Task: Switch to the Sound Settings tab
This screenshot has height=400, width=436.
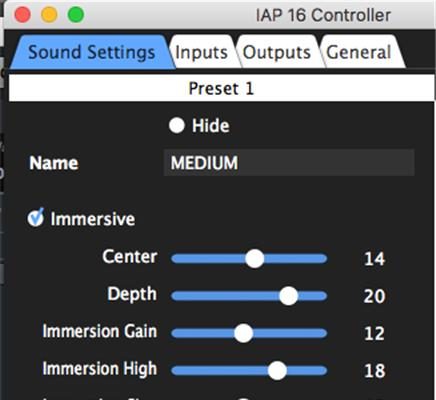Action: pos(91,52)
